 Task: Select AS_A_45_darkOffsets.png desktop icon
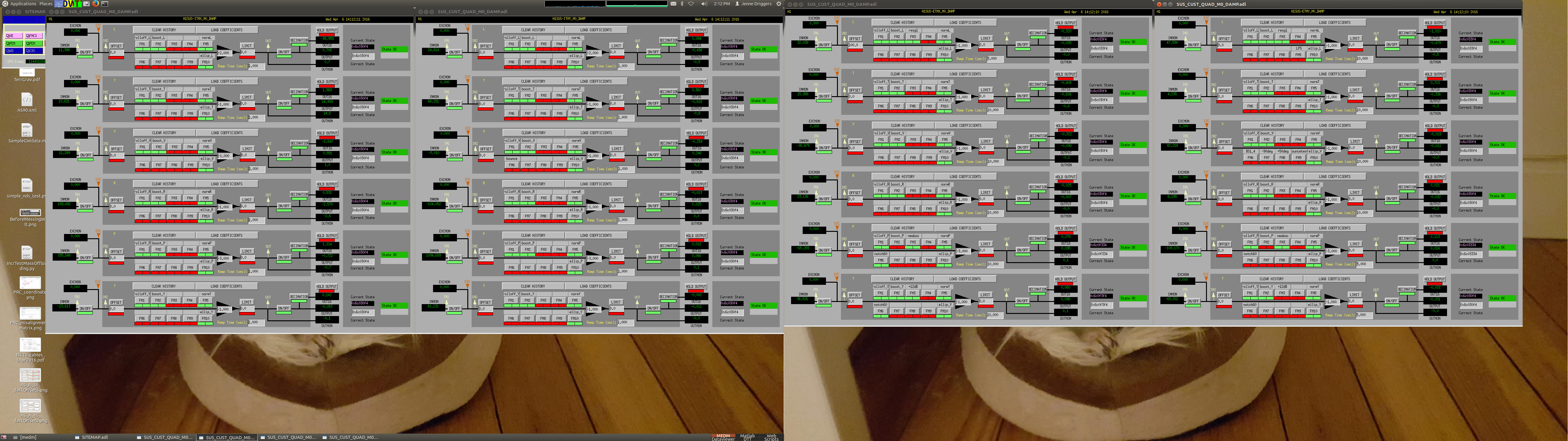click(x=30, y=411)
